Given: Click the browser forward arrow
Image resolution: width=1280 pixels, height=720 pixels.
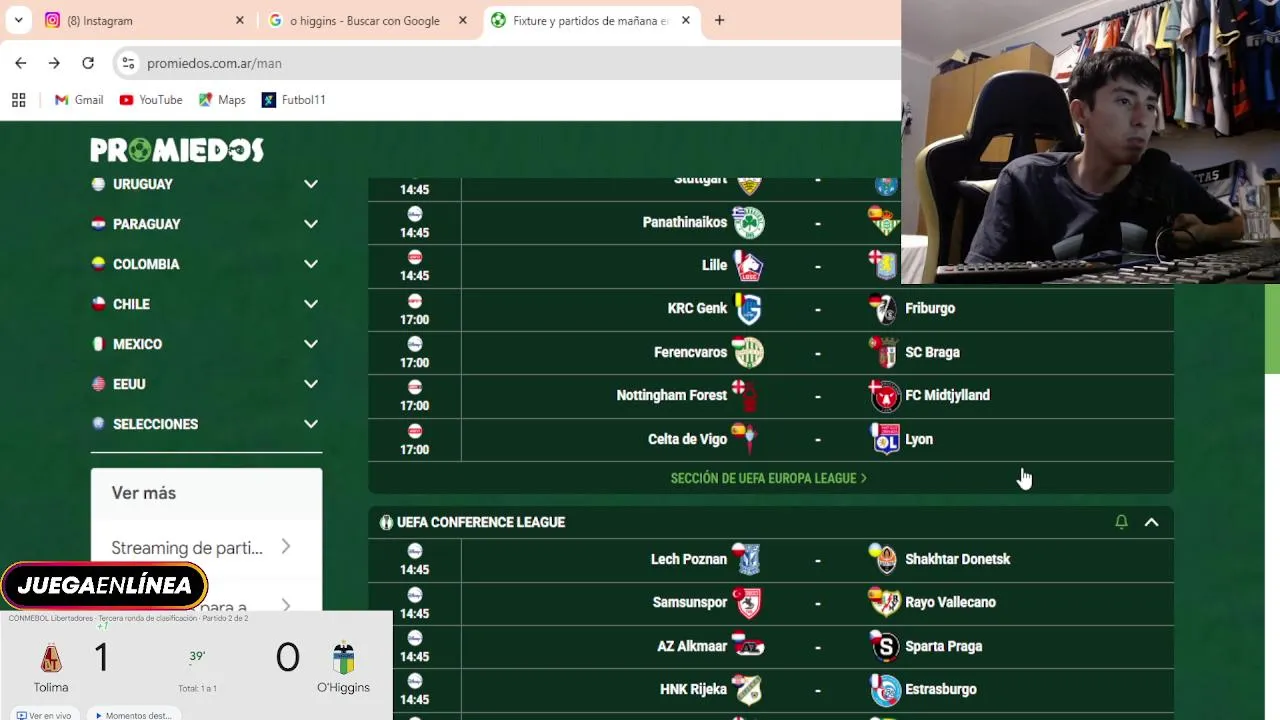Looking at the screenshot, I should tap(54, 63).
